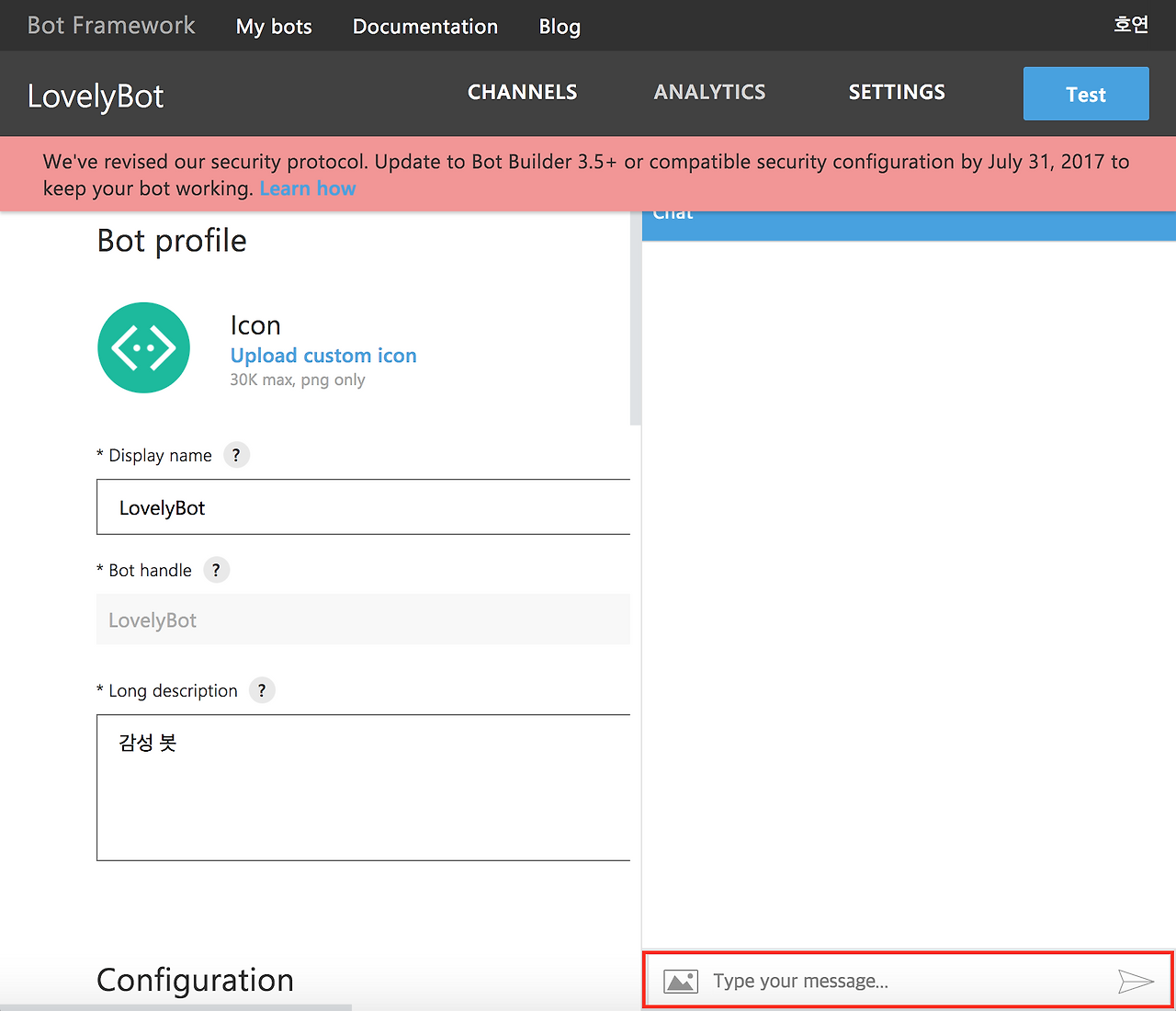Attach an image in the chat box
The width and height of the screenshot is (1176, 1011).
point(681,982)
